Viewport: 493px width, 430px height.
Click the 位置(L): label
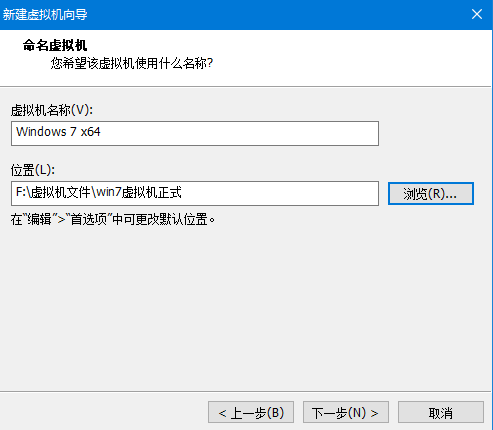(33, 170)
